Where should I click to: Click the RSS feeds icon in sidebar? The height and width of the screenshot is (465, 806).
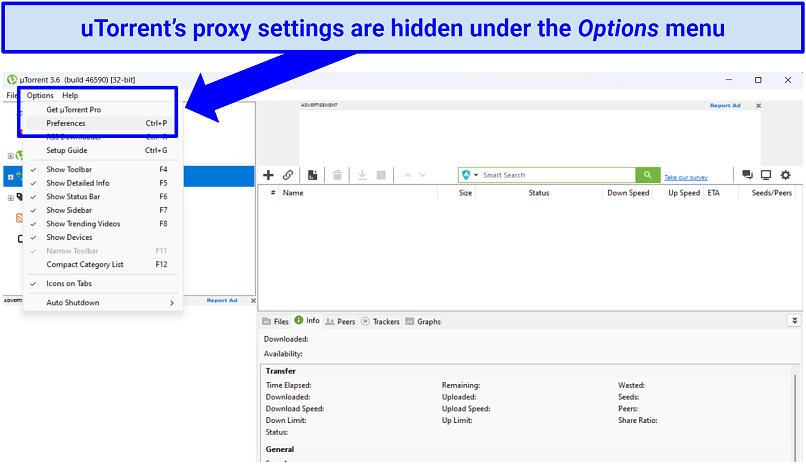pos(19,218)
